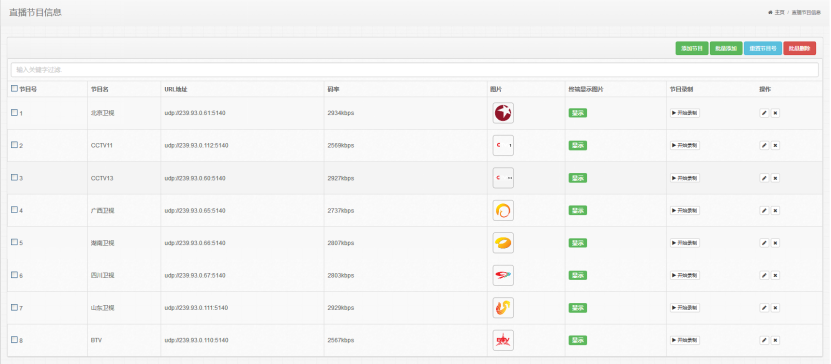
Task: Toggle the green 显示 badge for 山东卫视
Action: (x=578, y=308)
